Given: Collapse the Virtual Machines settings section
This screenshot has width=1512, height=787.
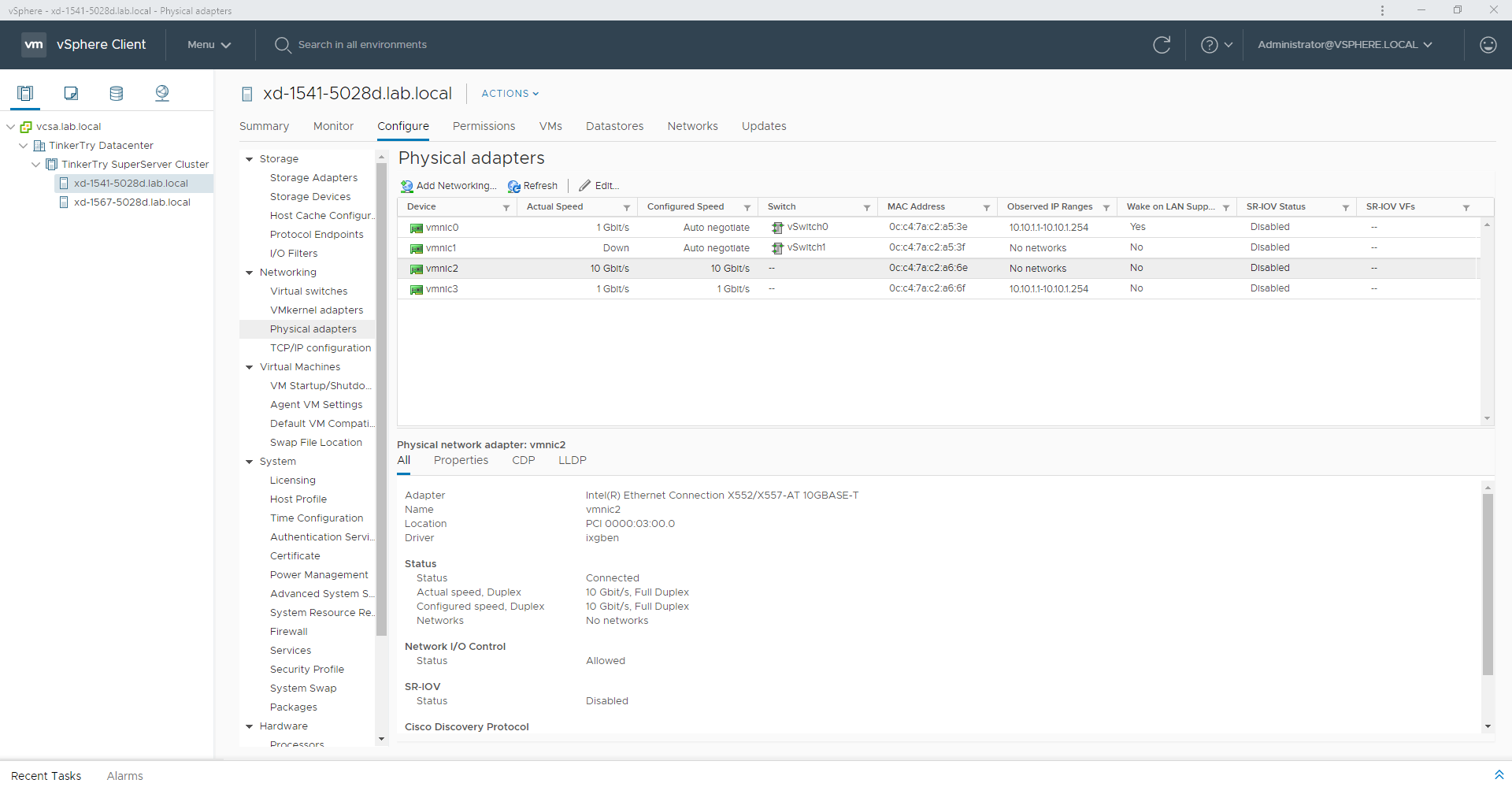Looking at the screenshot, I should click(x=249, y=367).
